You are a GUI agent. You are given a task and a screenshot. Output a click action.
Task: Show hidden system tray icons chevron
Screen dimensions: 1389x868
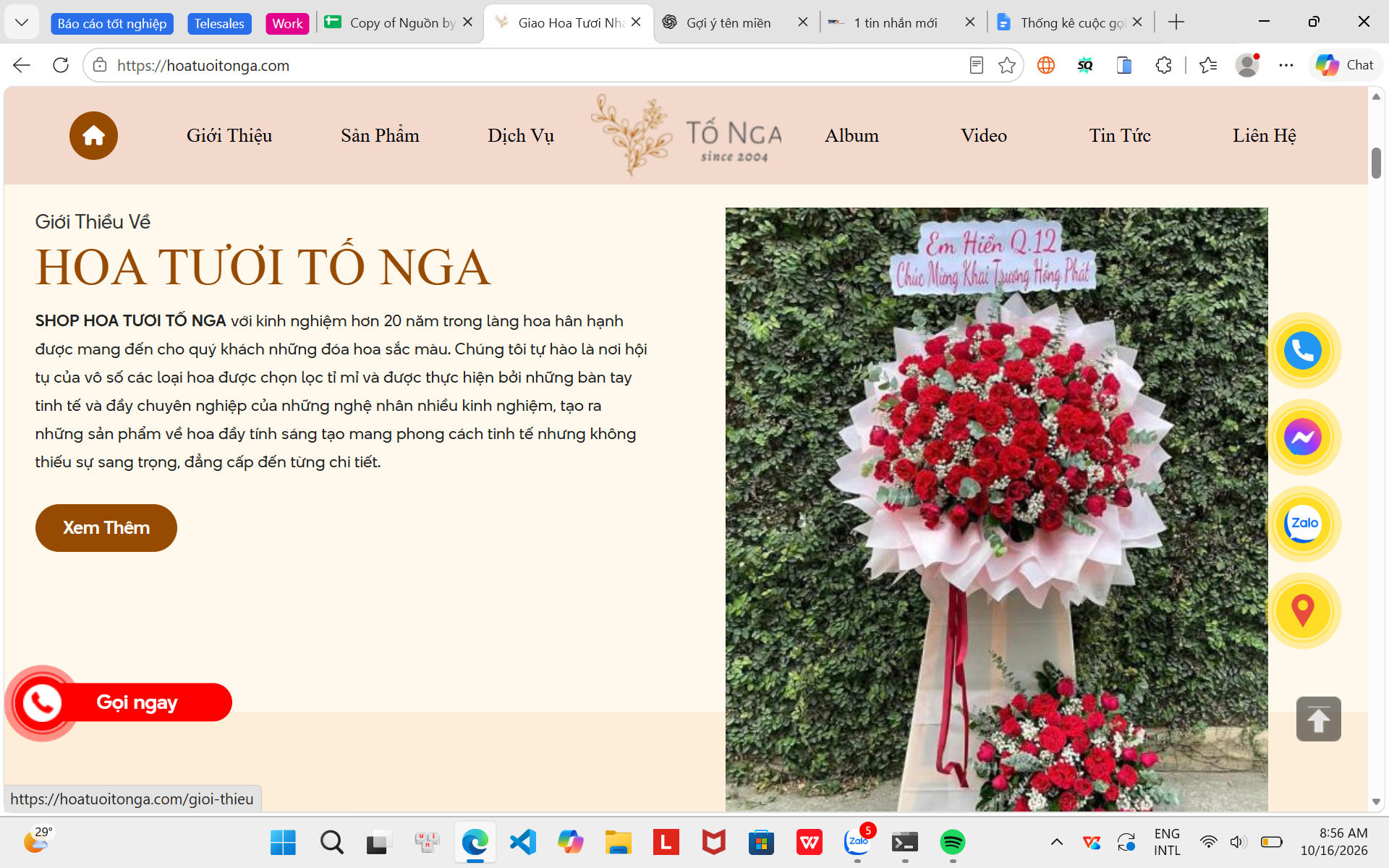click(x=1056, y=842)
